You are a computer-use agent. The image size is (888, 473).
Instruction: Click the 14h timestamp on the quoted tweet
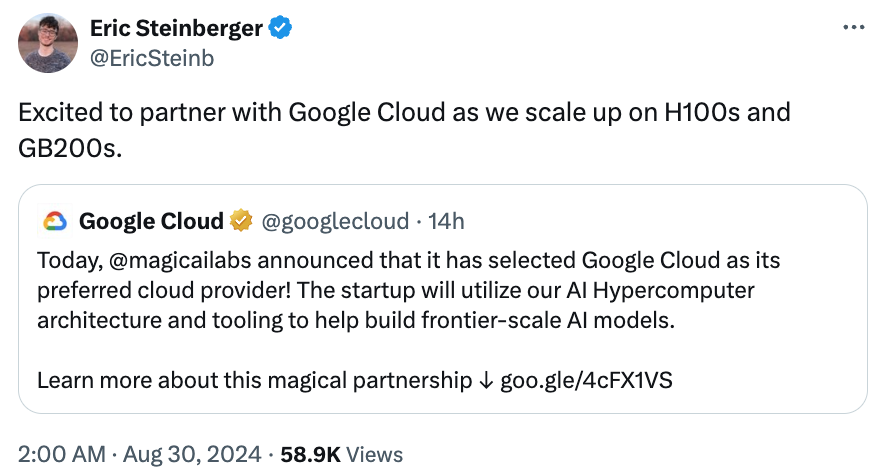(445, 220)
